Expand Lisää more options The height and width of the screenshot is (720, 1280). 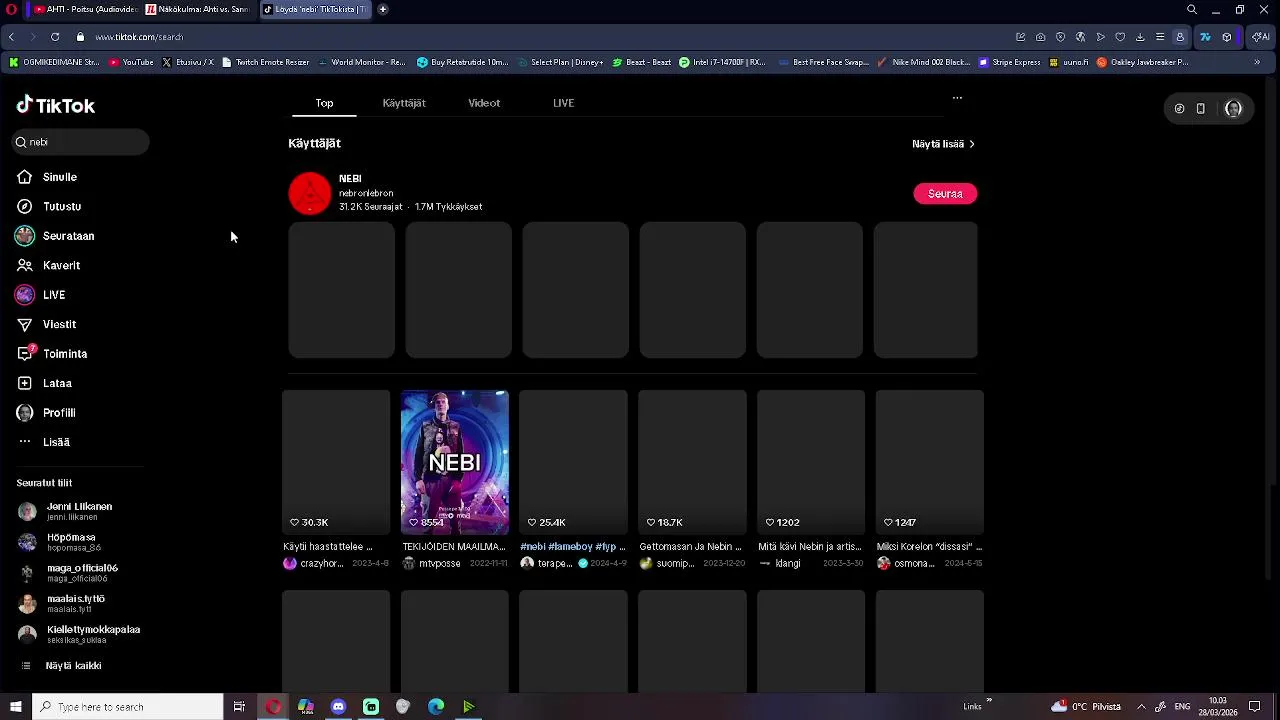43,442
